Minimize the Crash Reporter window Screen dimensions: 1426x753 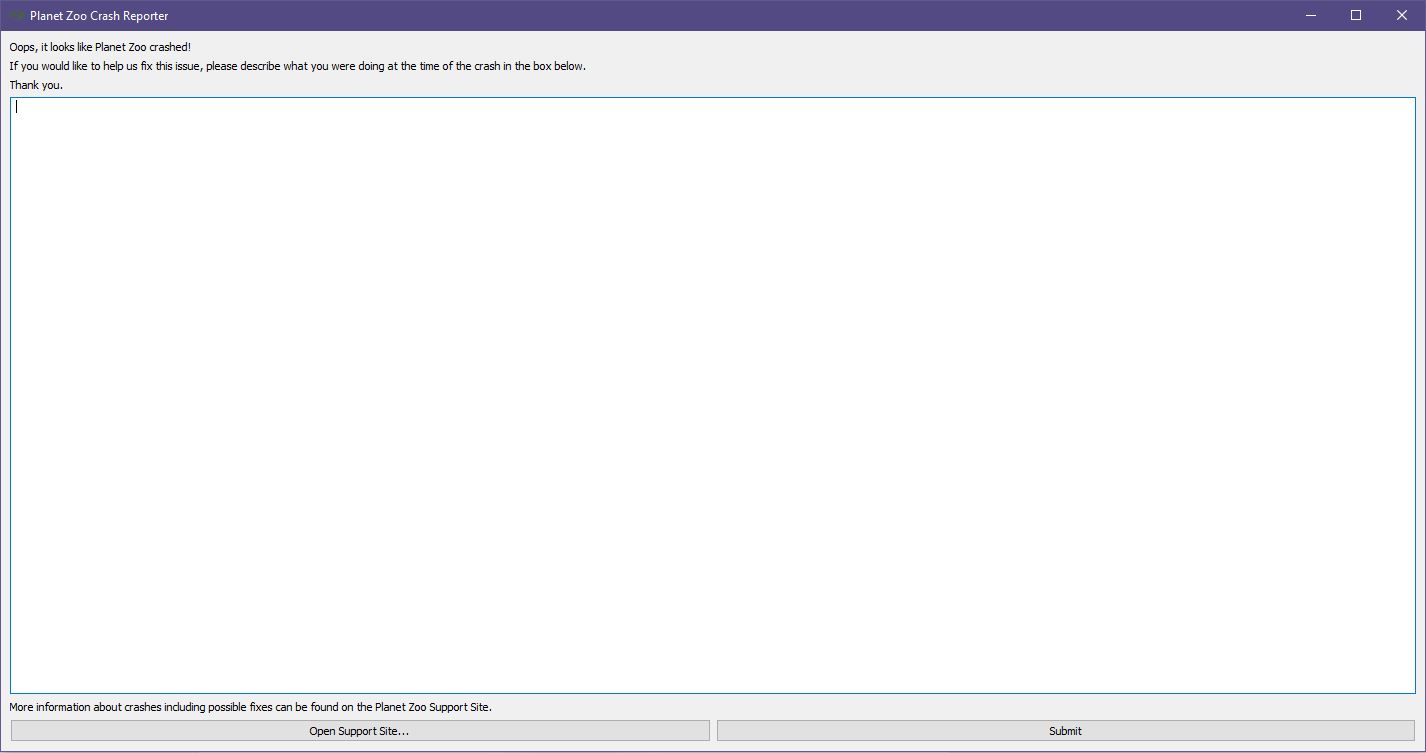tap(1310, 15)
